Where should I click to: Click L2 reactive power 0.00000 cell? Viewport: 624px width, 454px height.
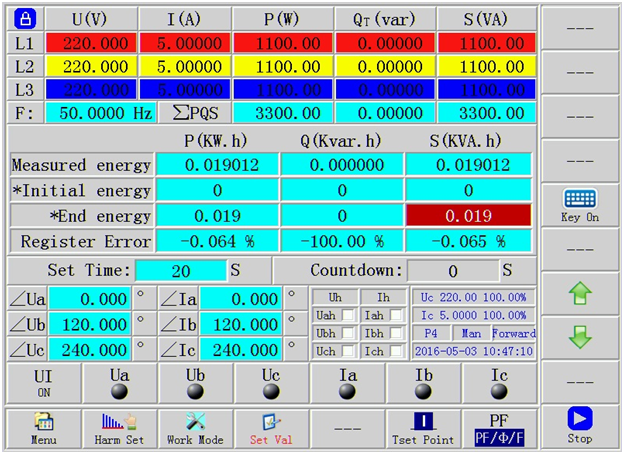tap(385, 67)
